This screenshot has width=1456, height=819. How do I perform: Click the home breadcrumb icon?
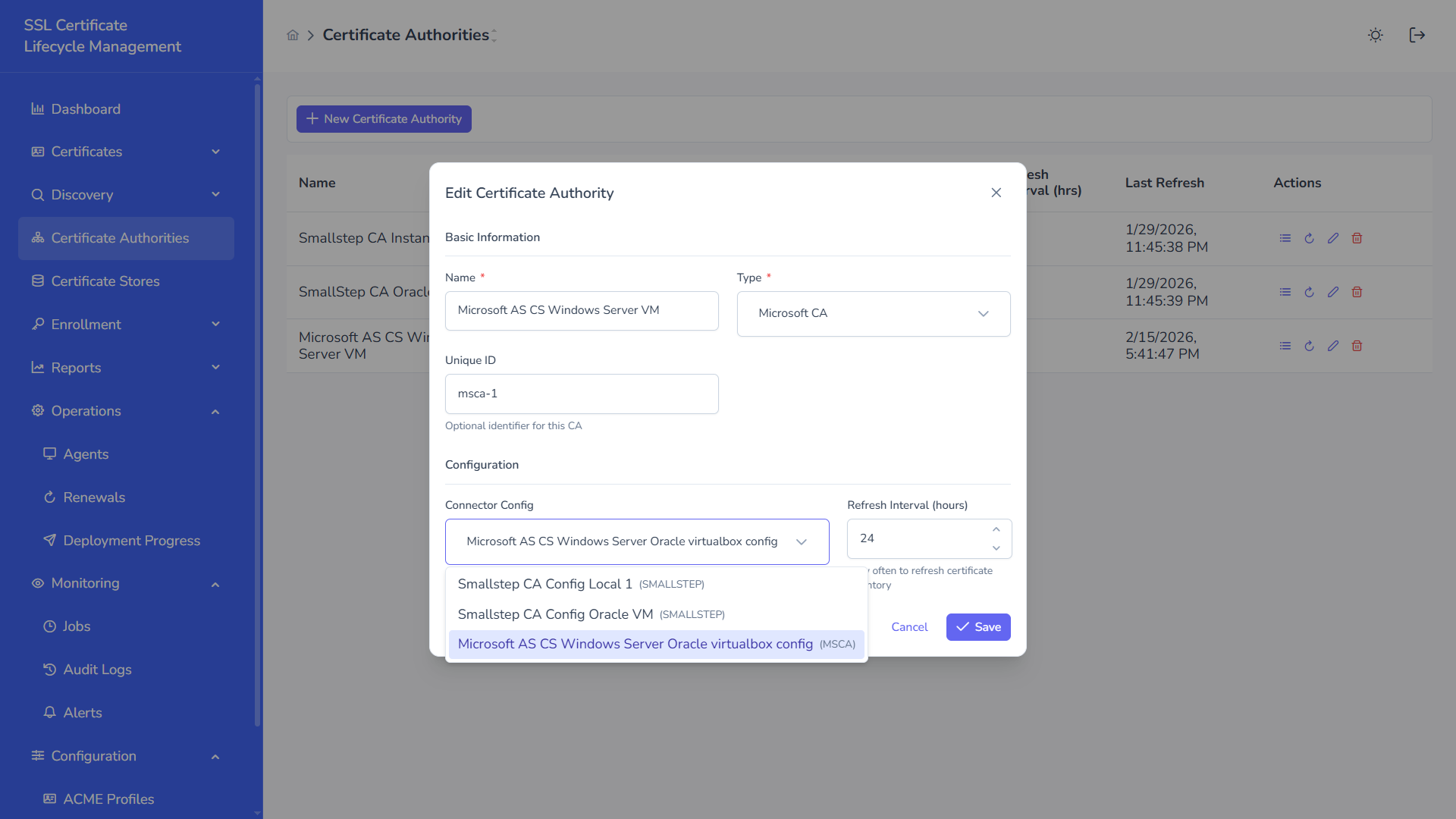click(x=293, y=35)
